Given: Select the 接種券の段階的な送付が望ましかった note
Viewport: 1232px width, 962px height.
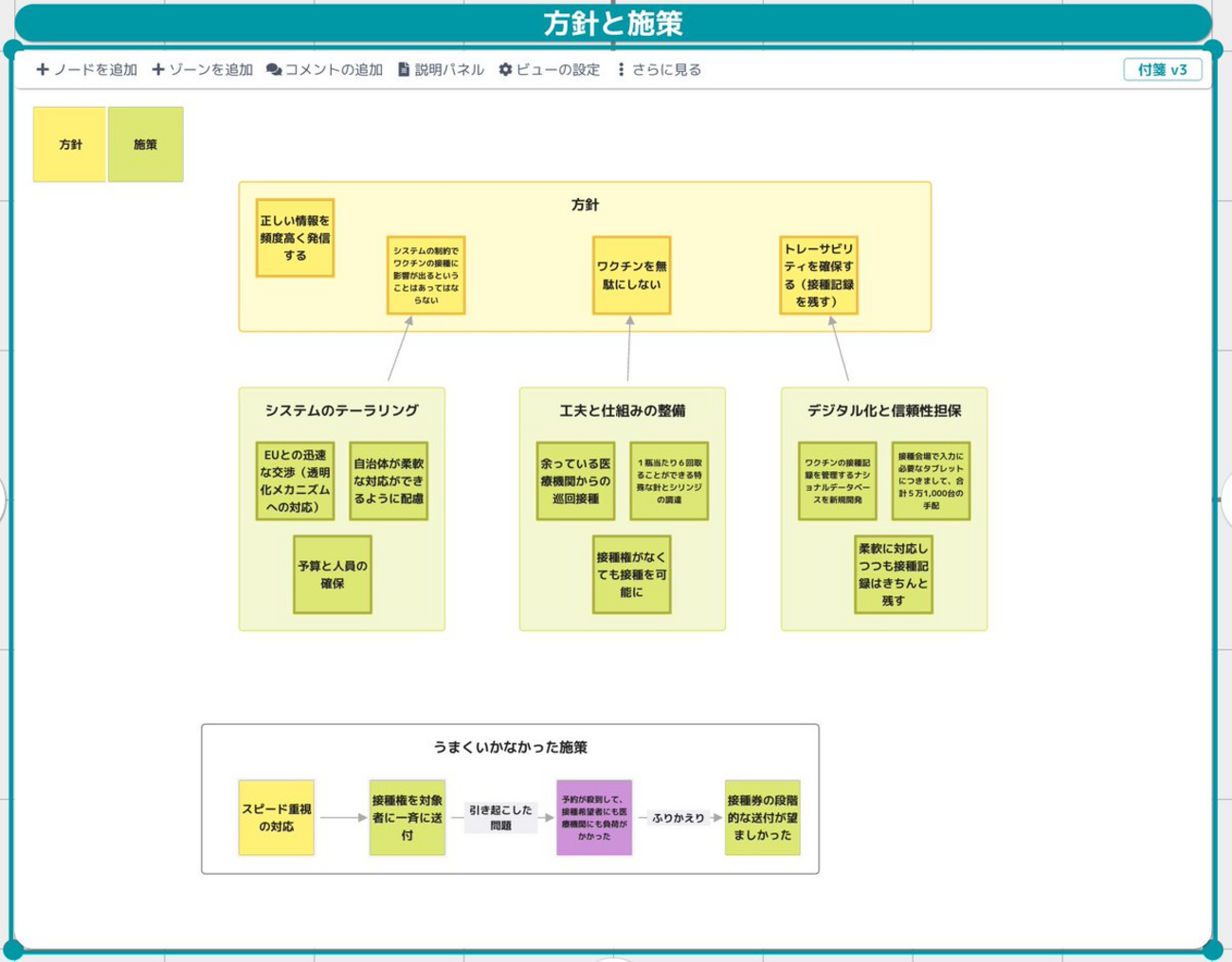Looking at the screenshot, I should tap(762, 818).
